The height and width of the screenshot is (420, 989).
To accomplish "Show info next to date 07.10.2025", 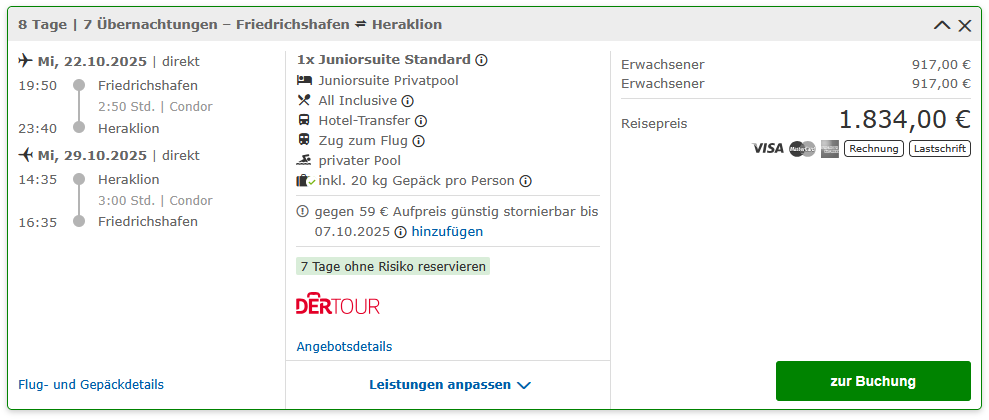I will [x=400, y=232].
